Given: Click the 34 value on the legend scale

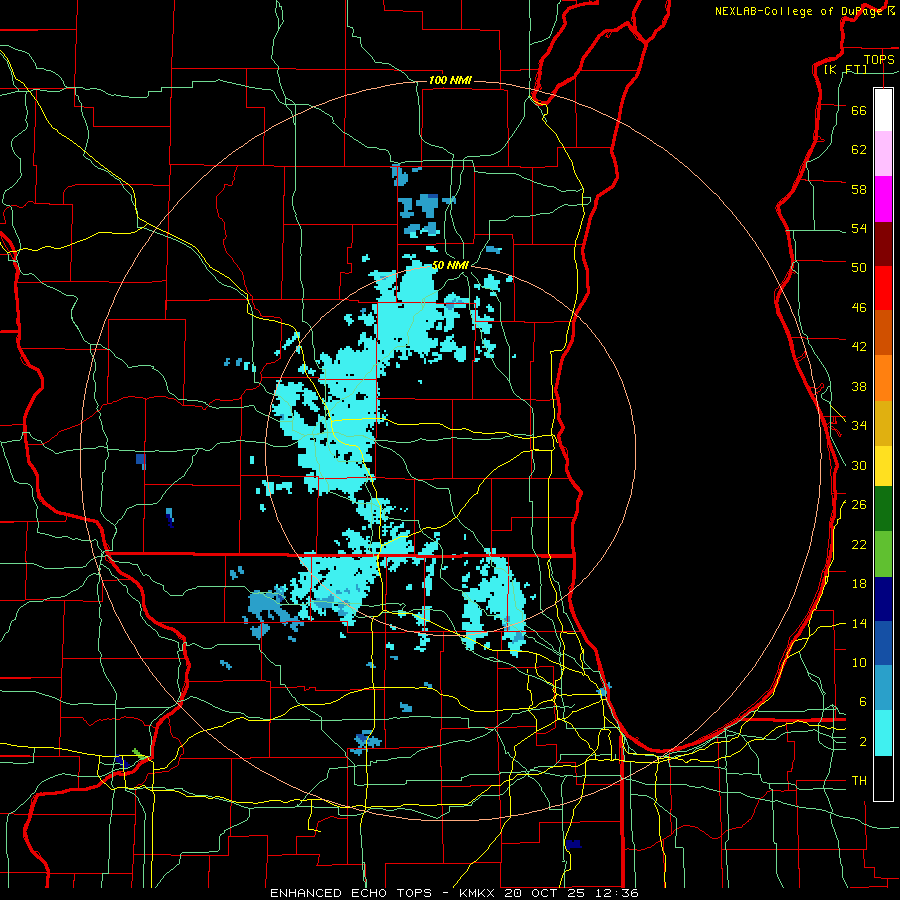Looking at the screenshot, I should pyautogui.click(x=859, y=425).
